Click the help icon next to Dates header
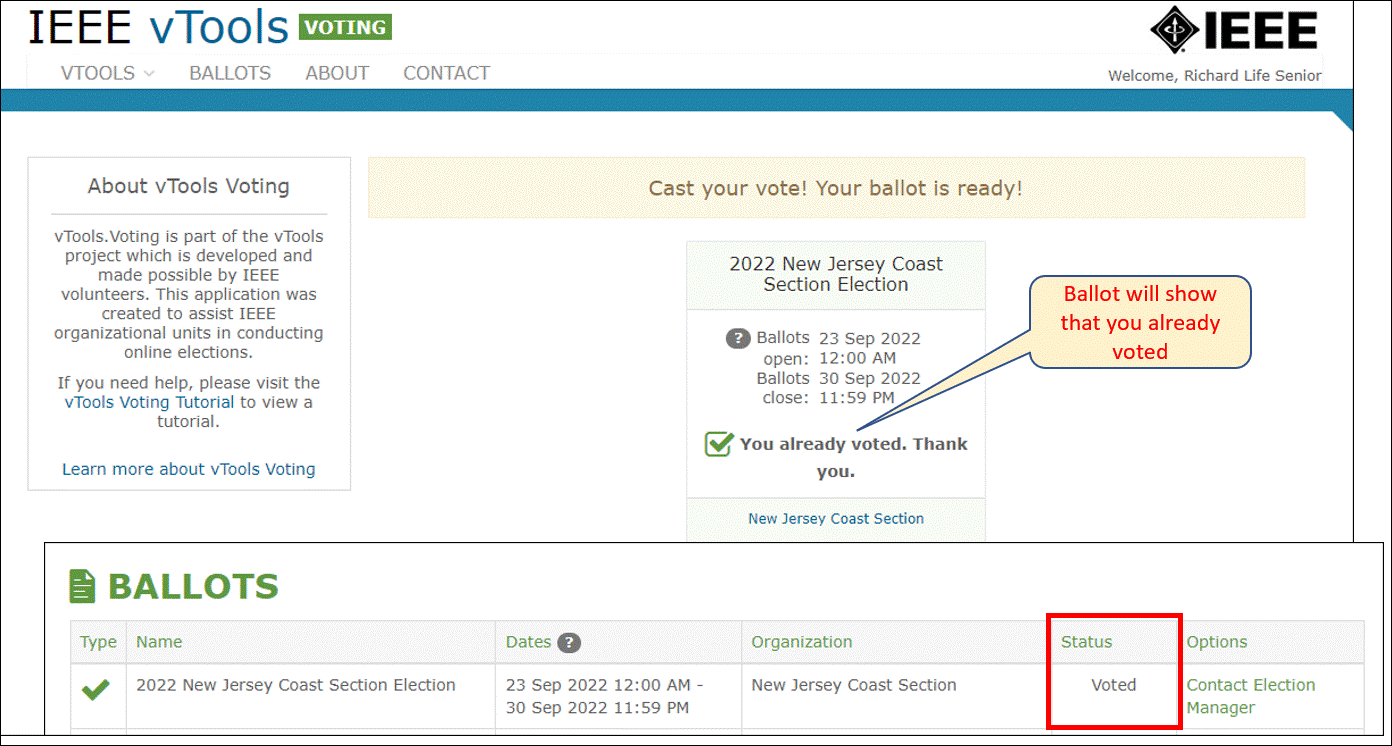1392x746 pixels. click(569, 642)
